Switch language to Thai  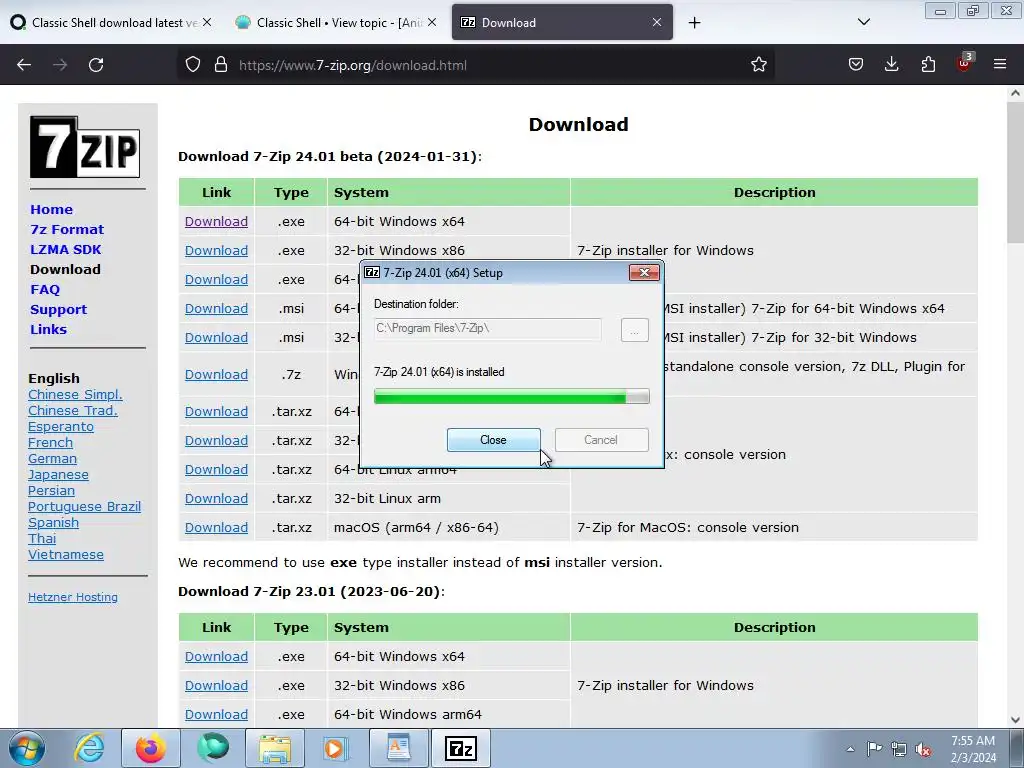click(42, 539)
